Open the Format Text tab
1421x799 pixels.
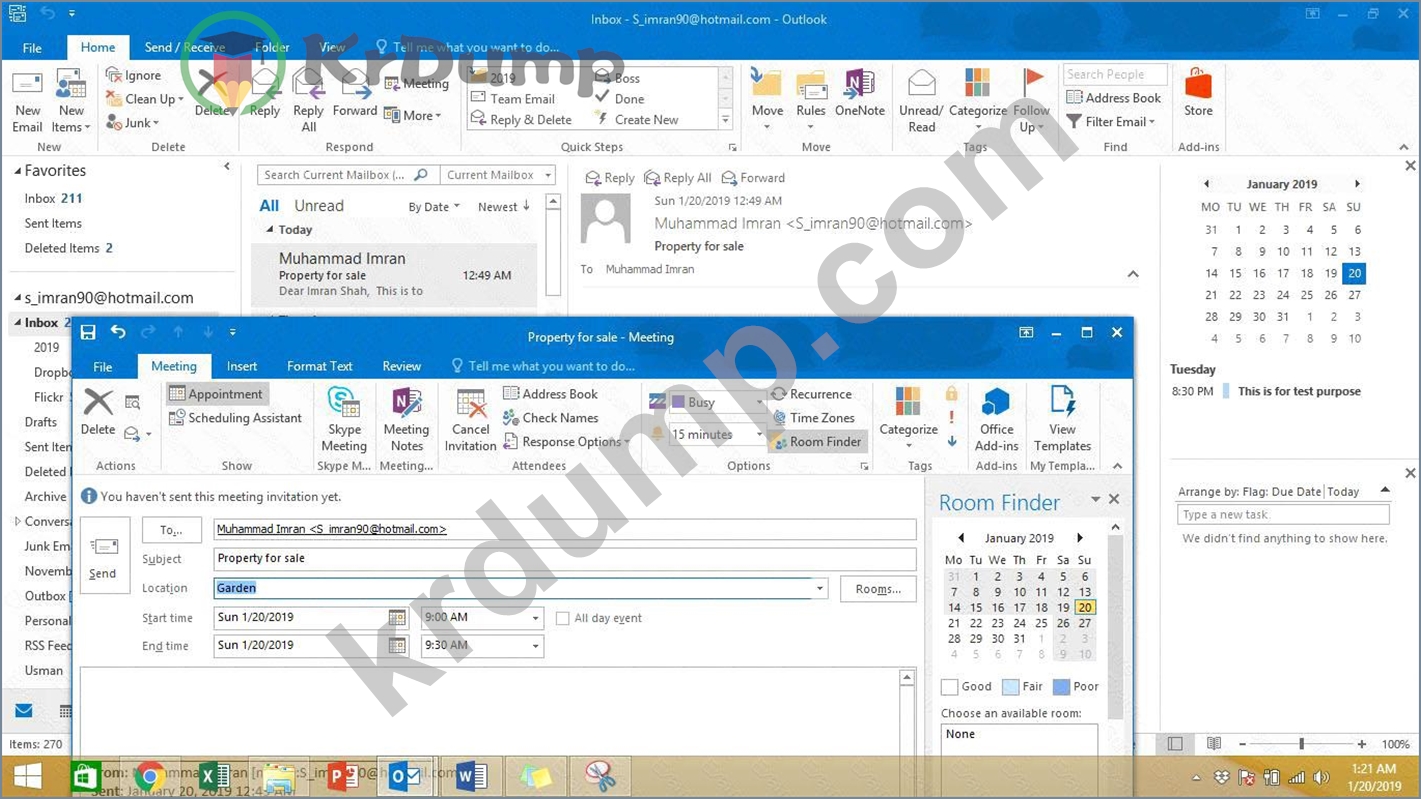(x=319, y=366)
